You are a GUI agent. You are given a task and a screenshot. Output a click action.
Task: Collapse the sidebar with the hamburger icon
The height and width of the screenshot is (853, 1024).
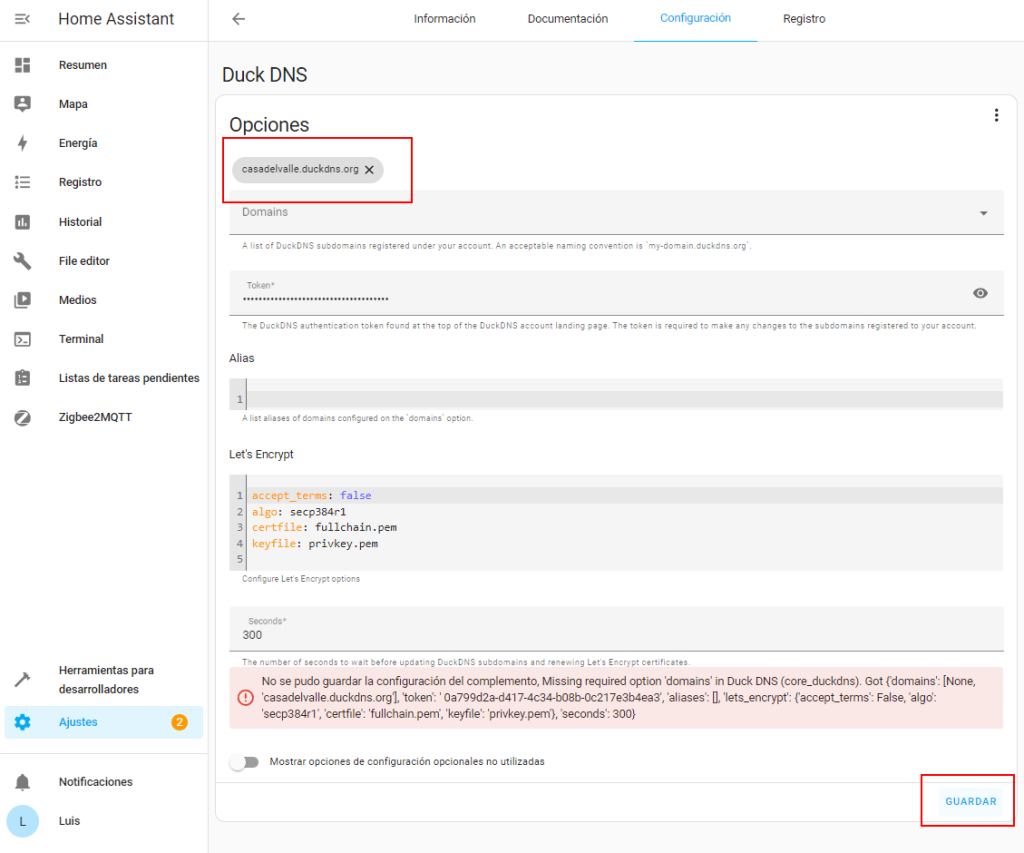(x=22, y=19)
